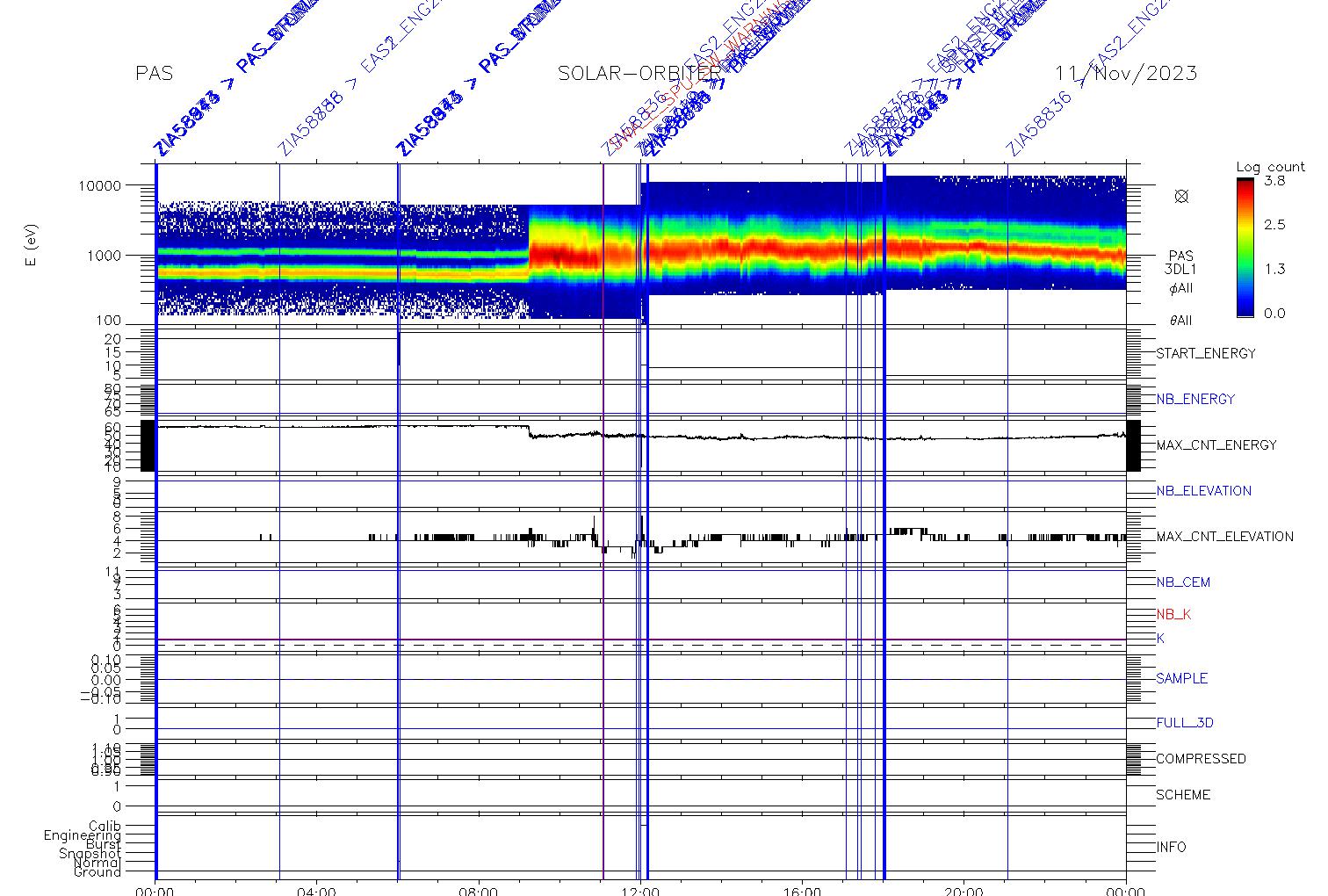Select the COMPRESSED panel label
The height and width of the screenshot is (896, 1328).
pyautogui.click(x=1201, y=759)
